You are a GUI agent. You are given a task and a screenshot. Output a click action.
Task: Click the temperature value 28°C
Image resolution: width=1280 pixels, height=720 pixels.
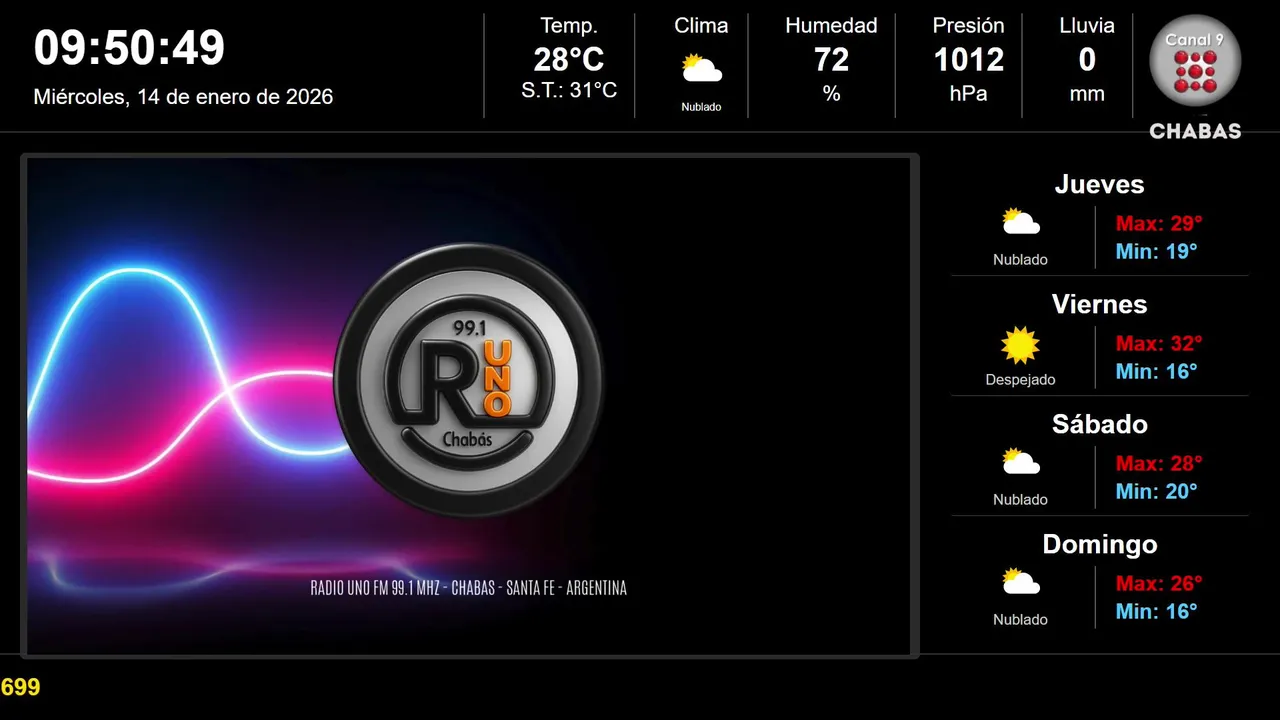coord(569,60)
